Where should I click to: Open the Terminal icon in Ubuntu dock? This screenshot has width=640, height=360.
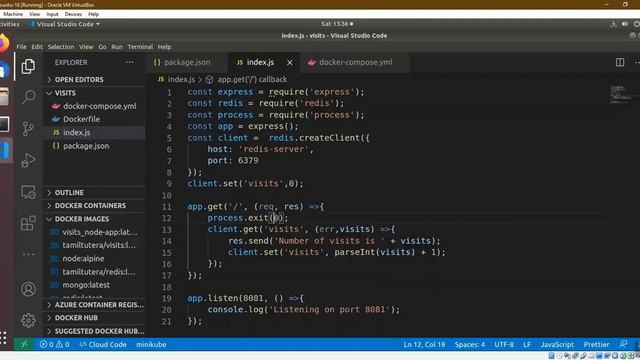(x=4, y=124)
